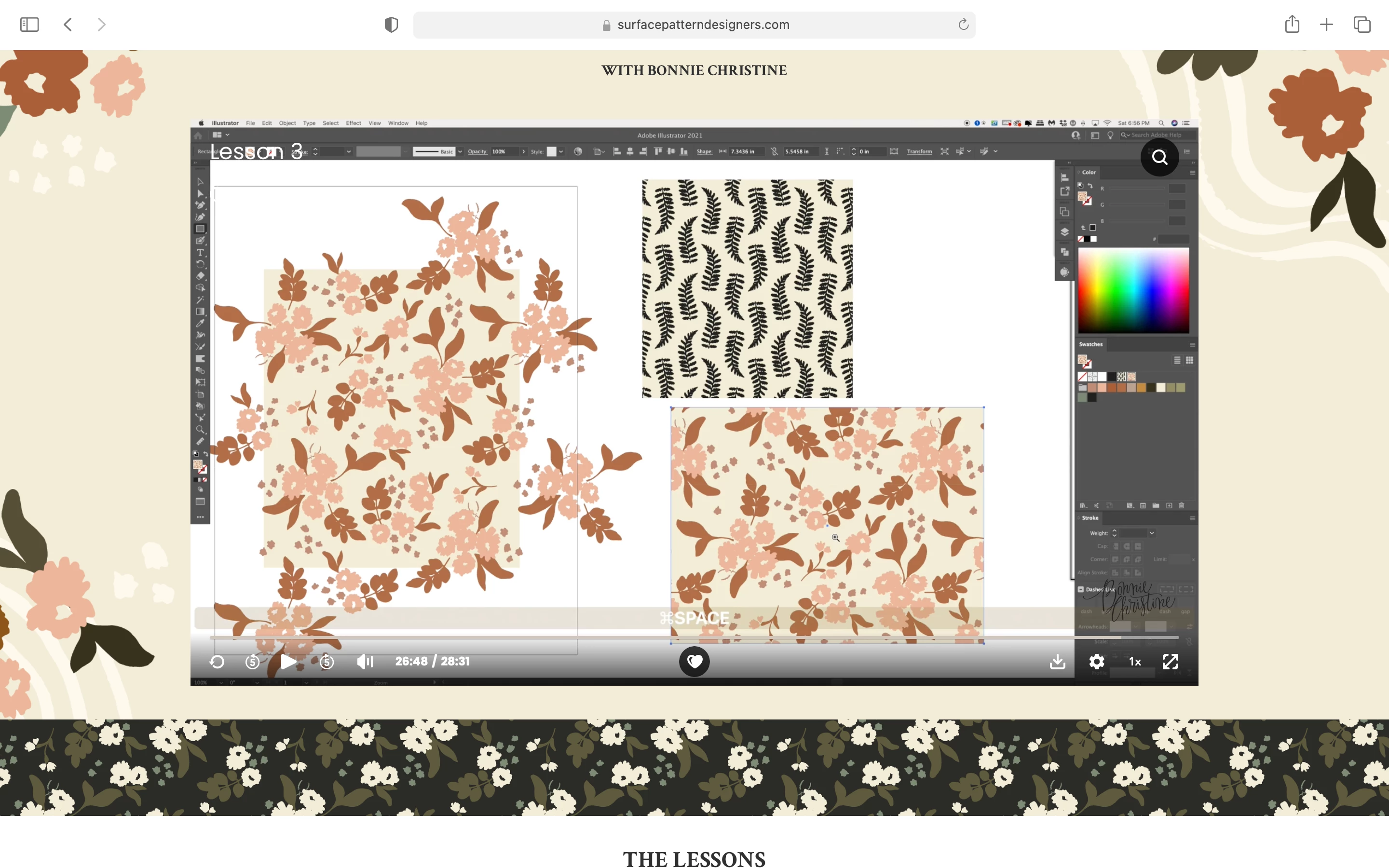Rewind the video five seconds
Viewport: 1389px width, 868px height.
coord(253,662)
